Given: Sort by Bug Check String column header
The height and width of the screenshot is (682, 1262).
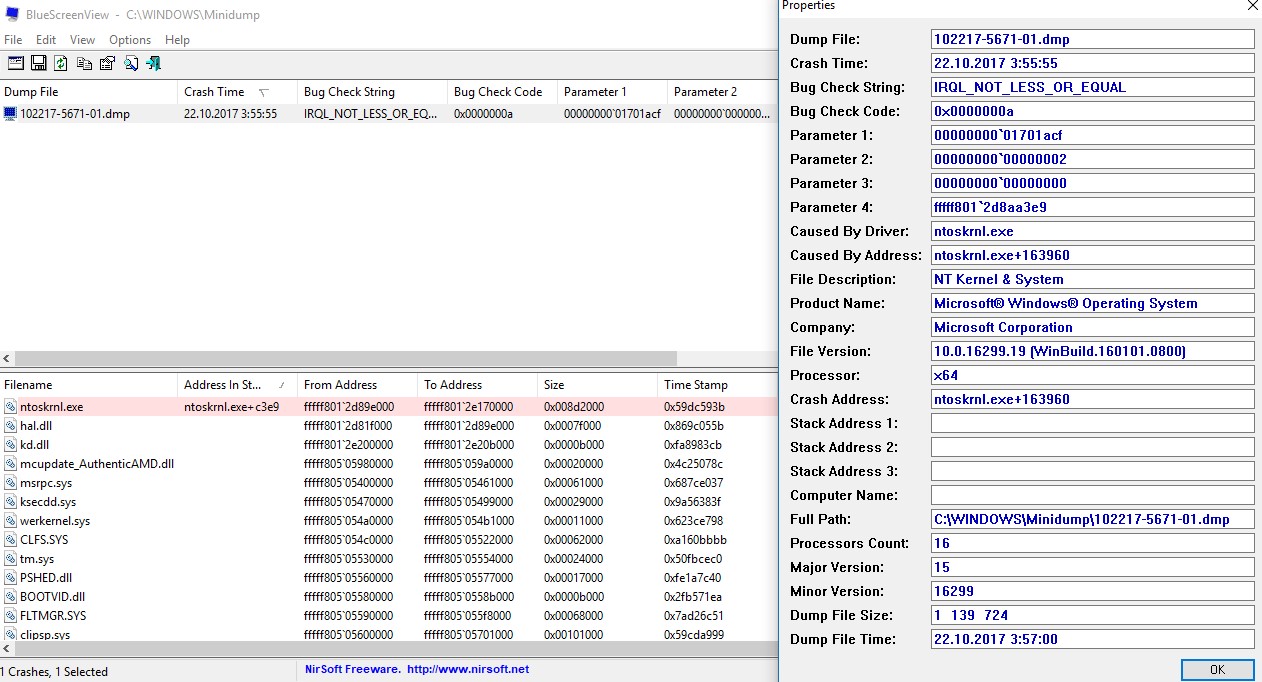Looking at the screenshot, I should click(x=374, y=92).
